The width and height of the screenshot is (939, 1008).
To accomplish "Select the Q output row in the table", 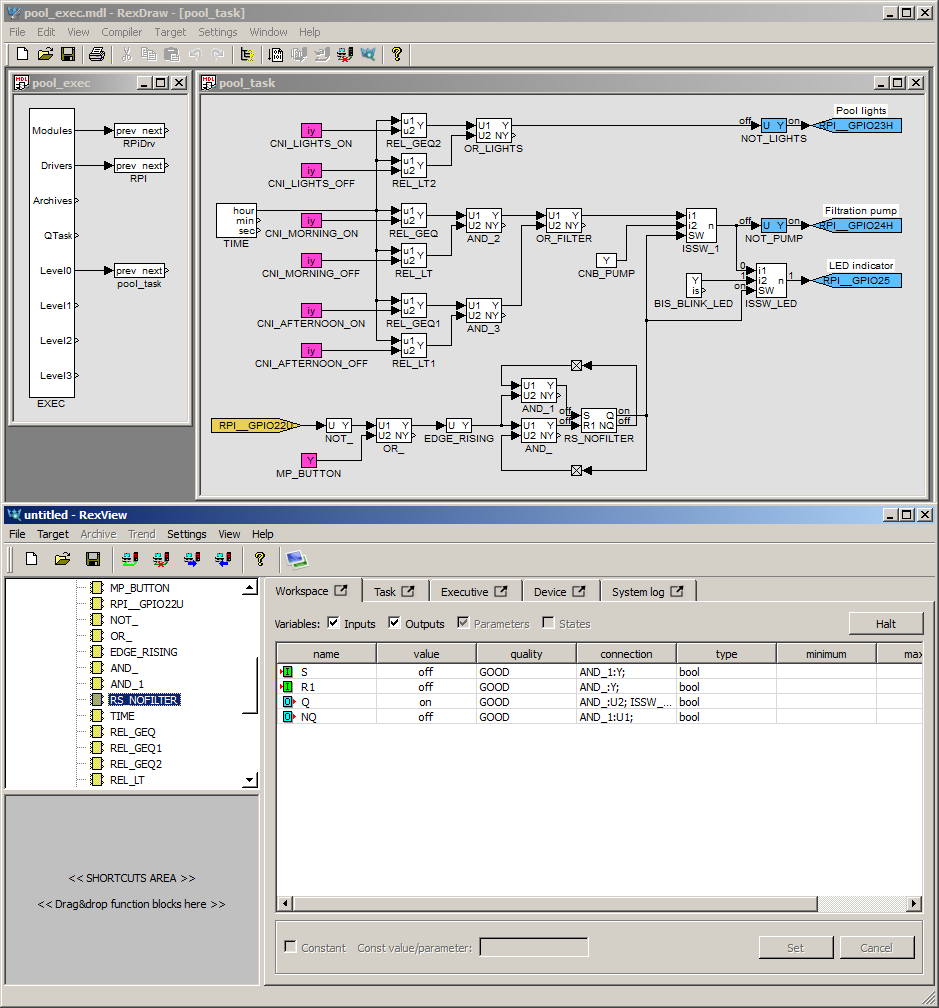I will [600, 702].
